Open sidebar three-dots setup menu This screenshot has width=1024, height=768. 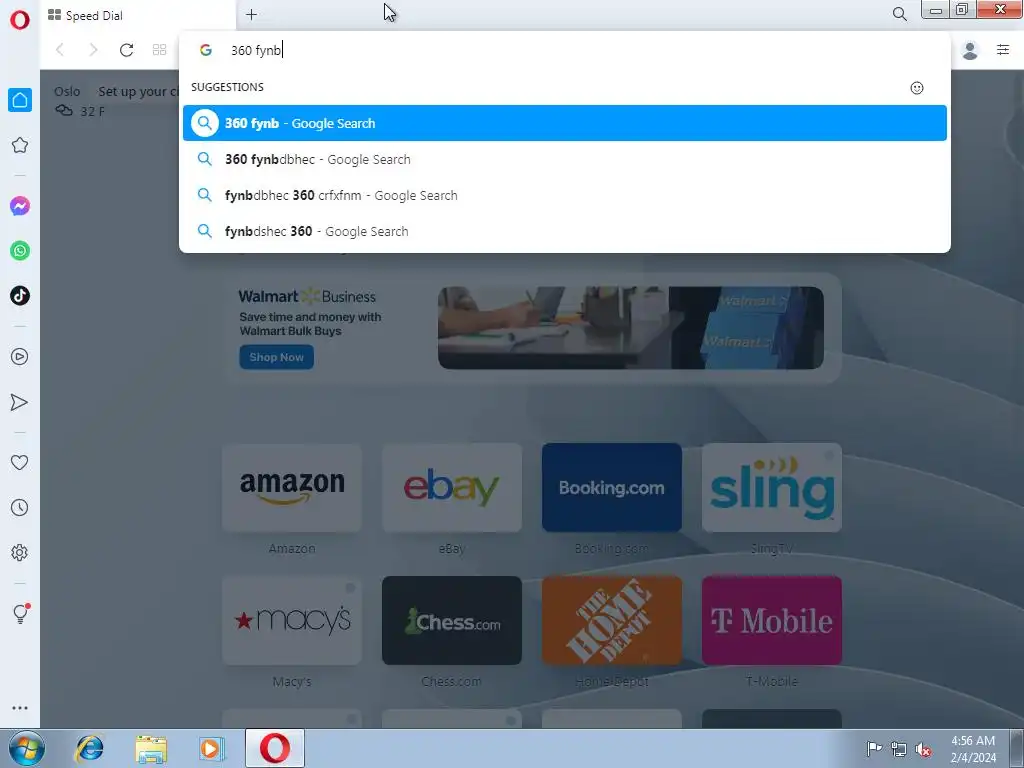pyautogui.click(x=20, y=708)
